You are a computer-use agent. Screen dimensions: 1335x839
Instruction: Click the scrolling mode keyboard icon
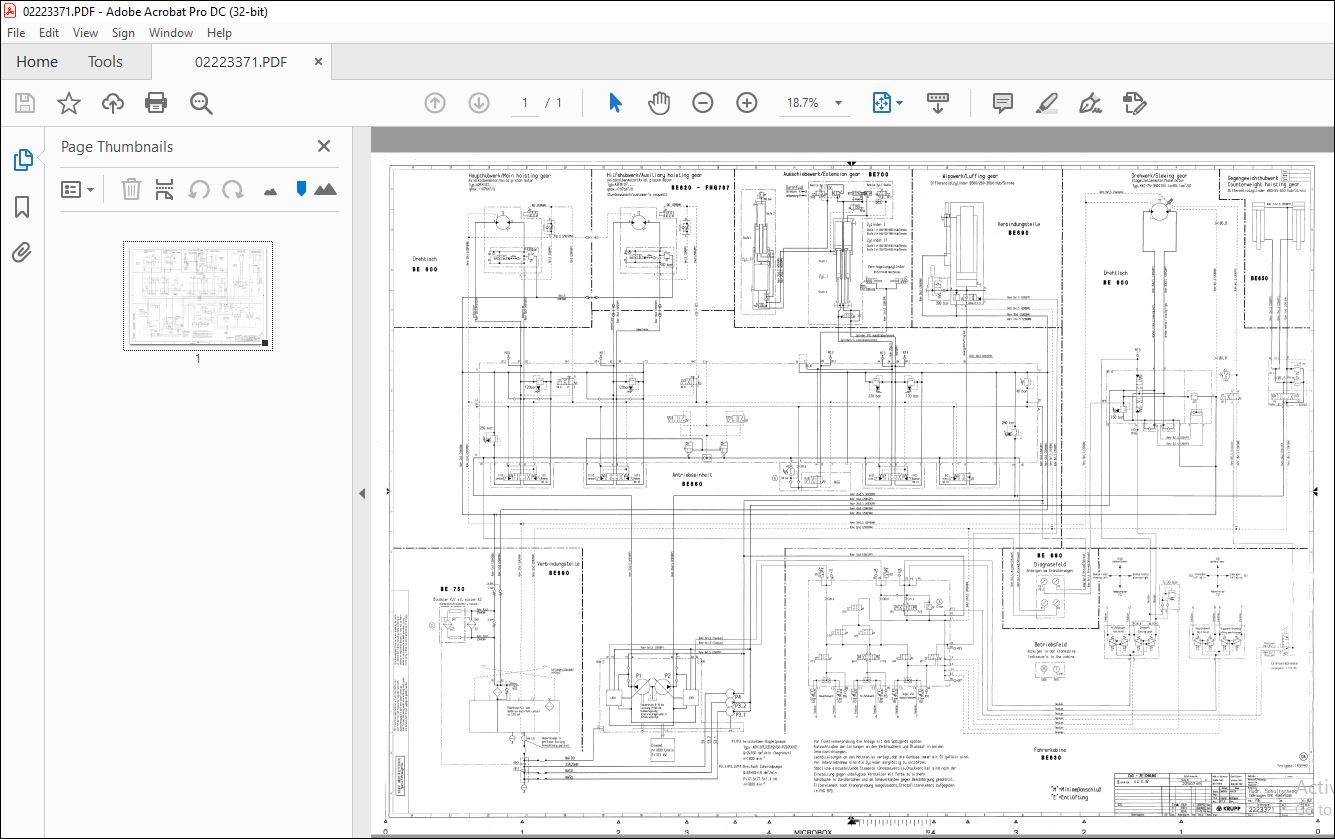coord(938,103)
